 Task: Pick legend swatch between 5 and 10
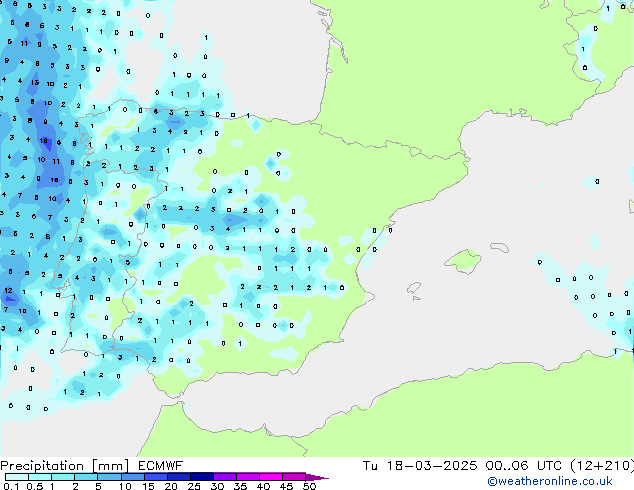tap(110, 477)
